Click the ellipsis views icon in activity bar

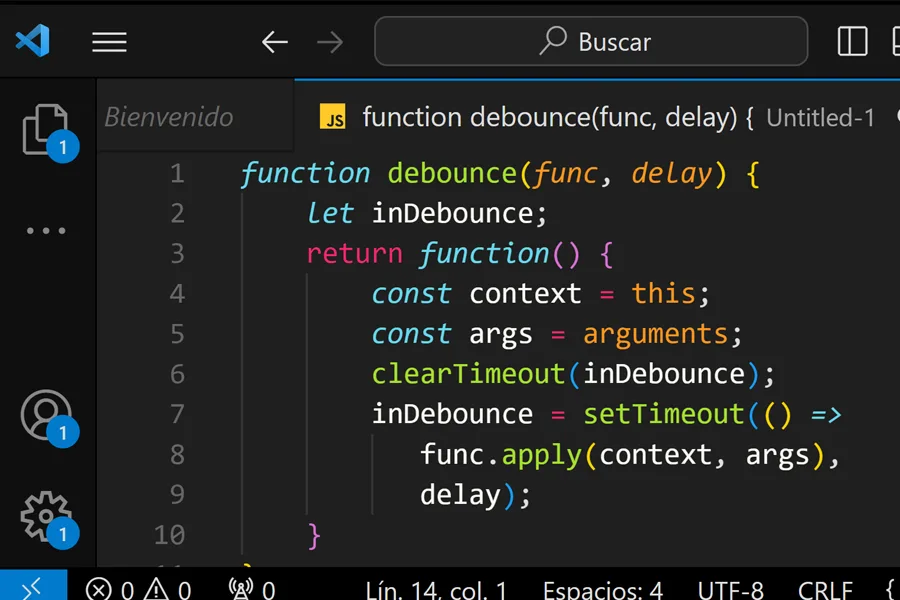tap(45, 230)
